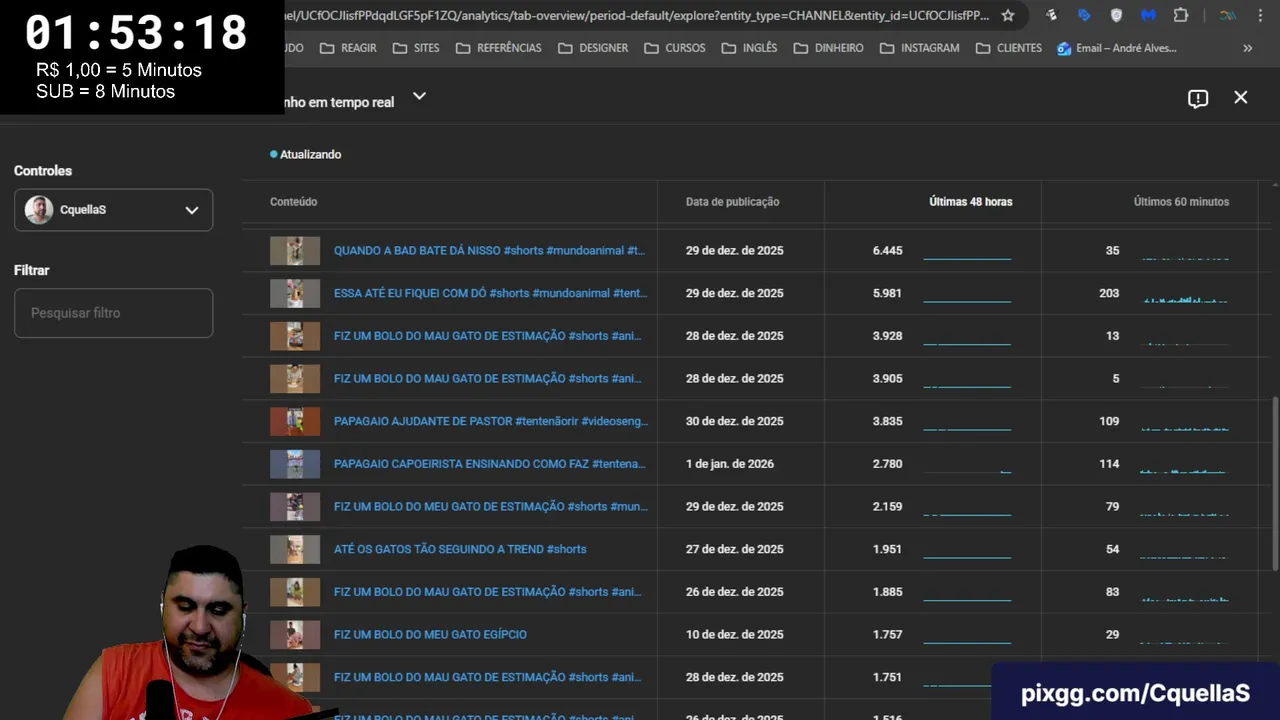The height and width of the screenshot is (720, 1280).
Task: Click thumbnail of 'ATÉ OS GATOS' video
Action: (x=295, y=549)
